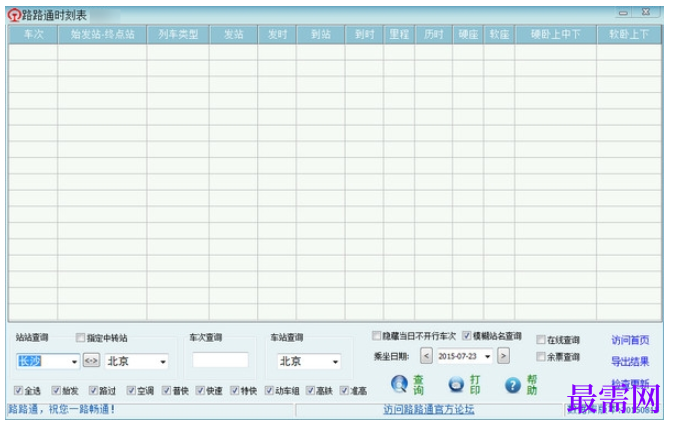Go to next travel date arrow
This screenshot has width=679, height=430.
503,356
